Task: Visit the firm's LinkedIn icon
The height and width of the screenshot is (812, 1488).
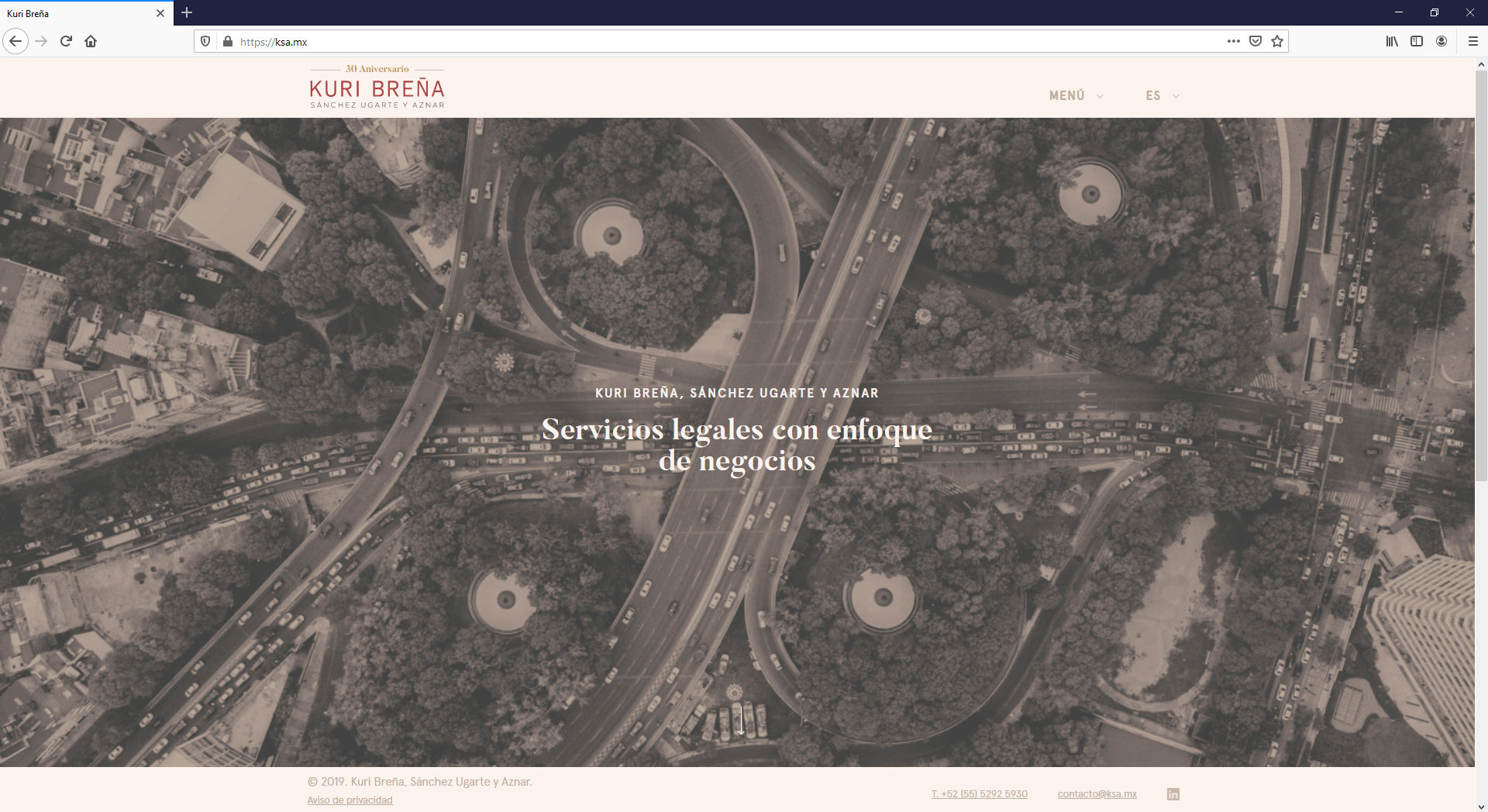Action: pos(1173,794)
